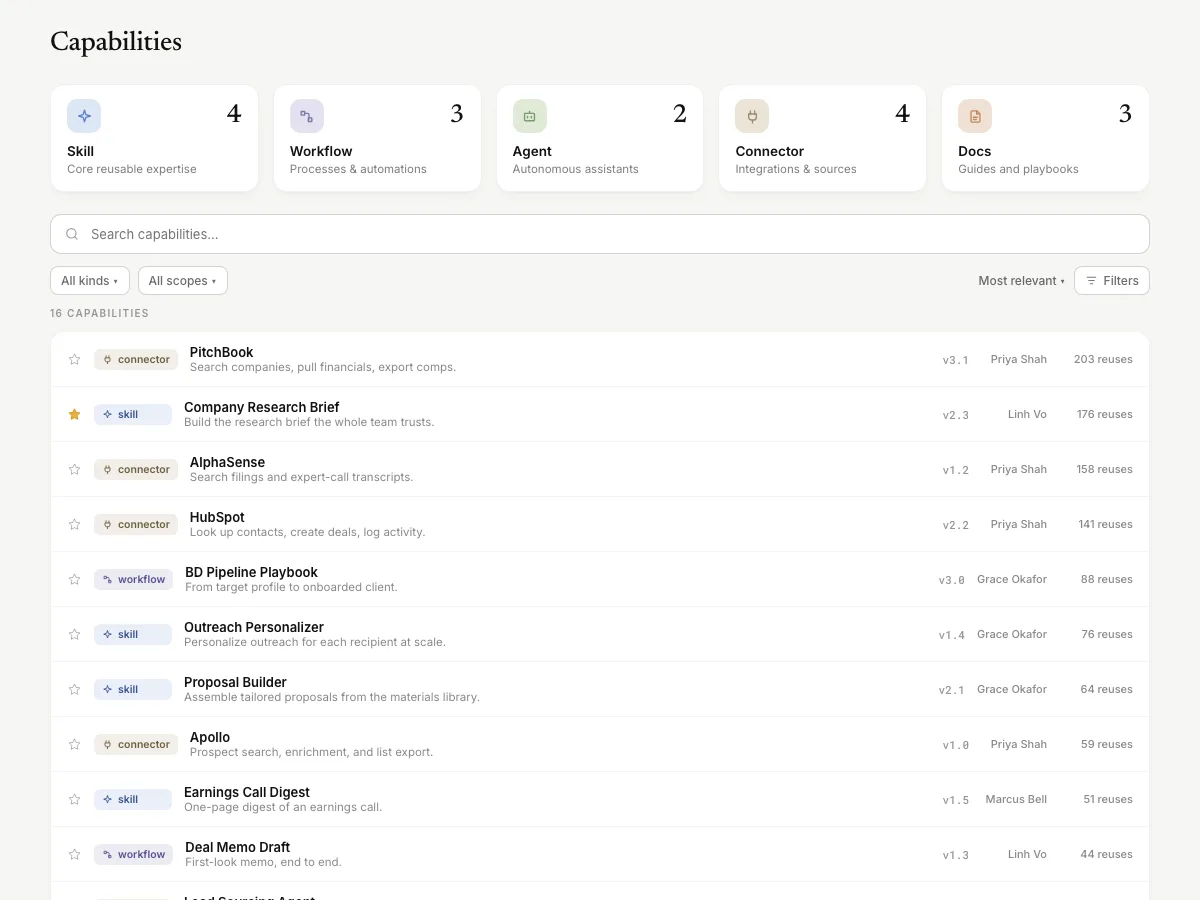Click the search magnifier icon
Viewport: 1200px width, 900px height.
click(72, 234)
